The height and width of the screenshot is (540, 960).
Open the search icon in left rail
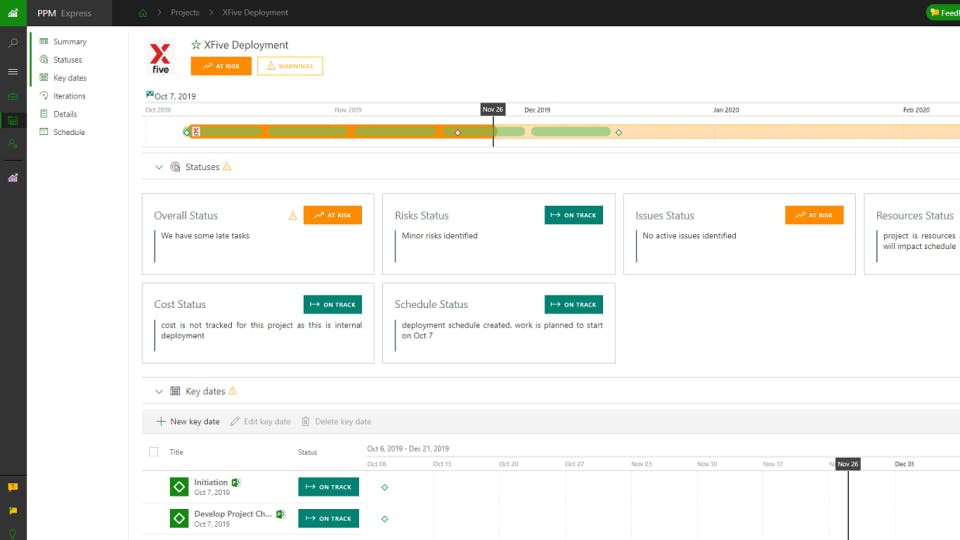pos(13,43)
